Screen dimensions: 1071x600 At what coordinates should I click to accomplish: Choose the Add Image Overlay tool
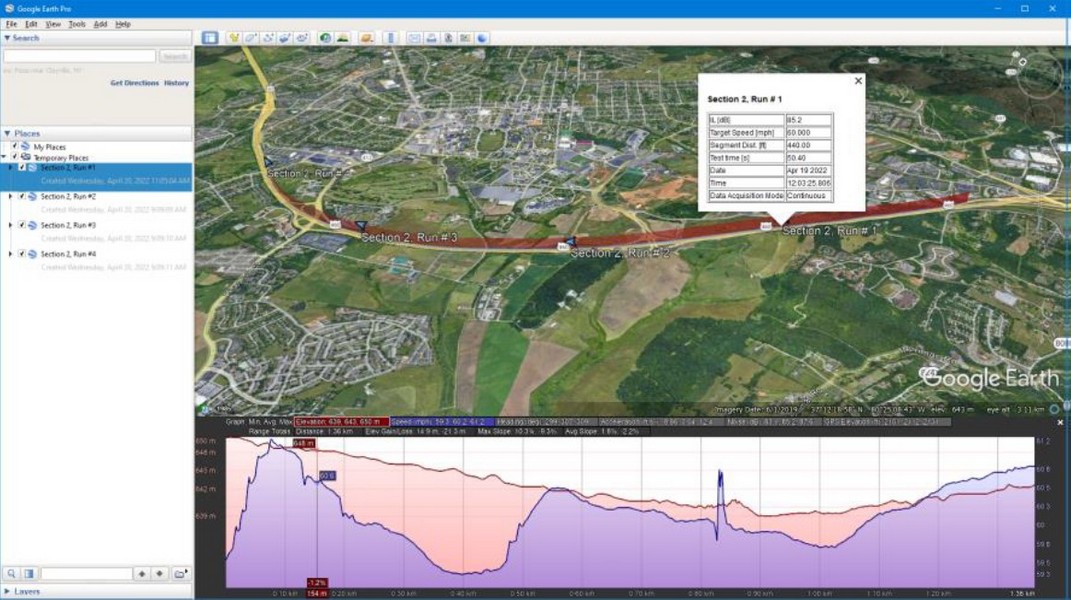point(285,38)
